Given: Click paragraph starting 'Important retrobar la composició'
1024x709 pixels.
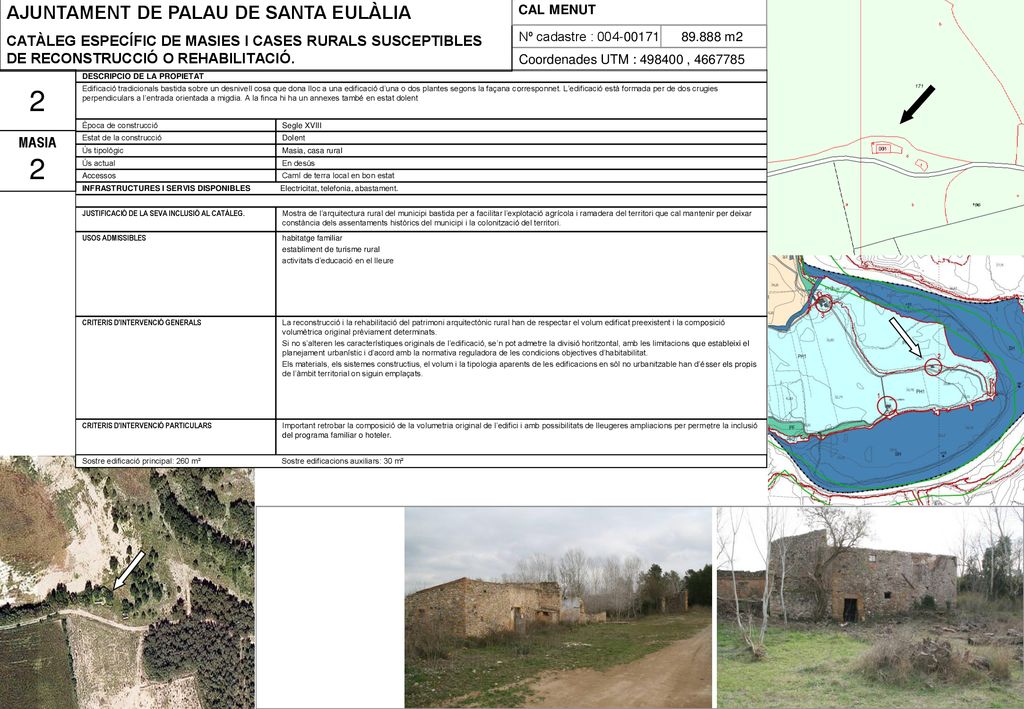Looking at the screenshot, I should [x=520, y=430].
